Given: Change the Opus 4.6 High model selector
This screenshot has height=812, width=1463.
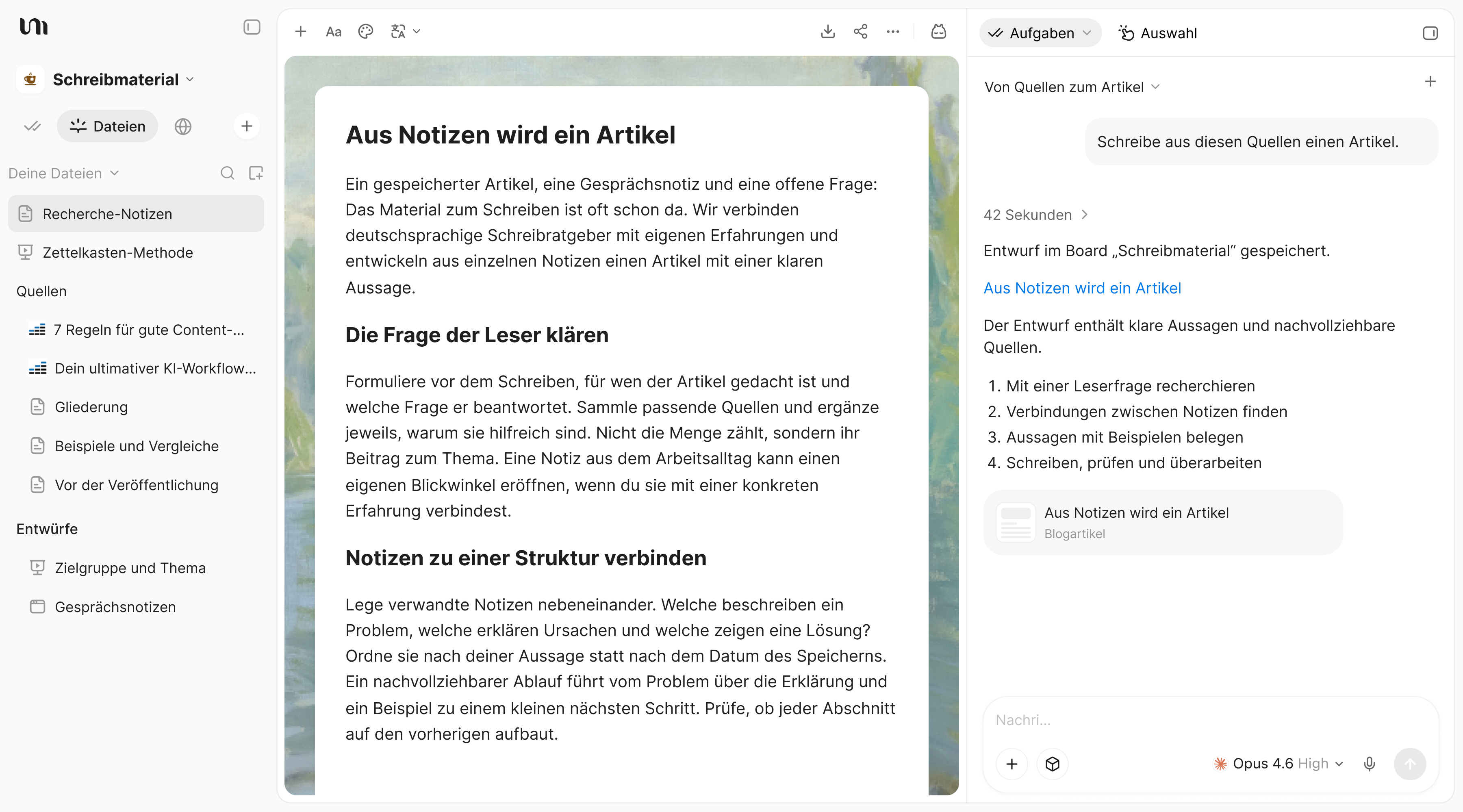Looking at the screenshot, I should 1278,764.
